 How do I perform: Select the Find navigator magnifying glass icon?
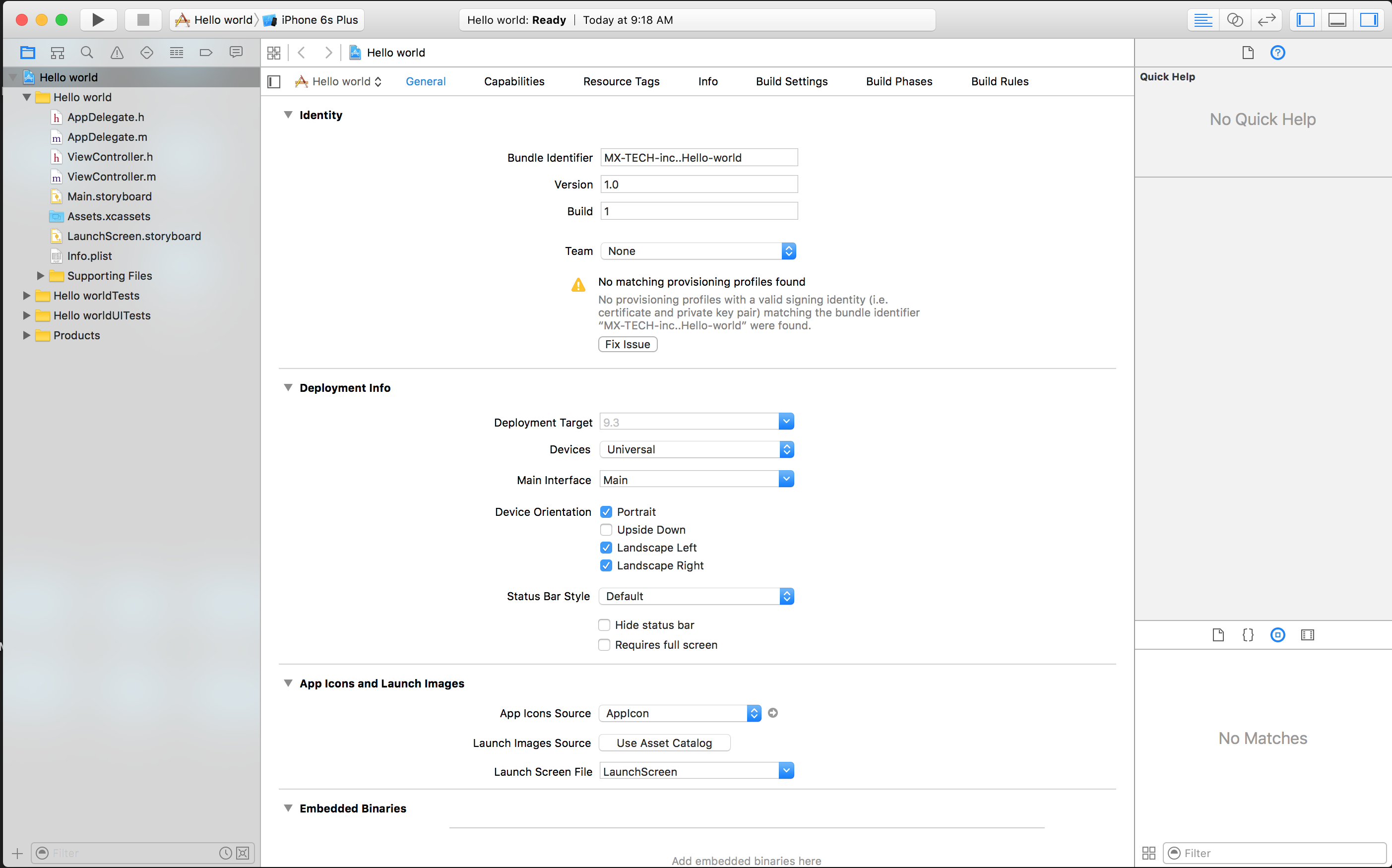pos(87,52)
